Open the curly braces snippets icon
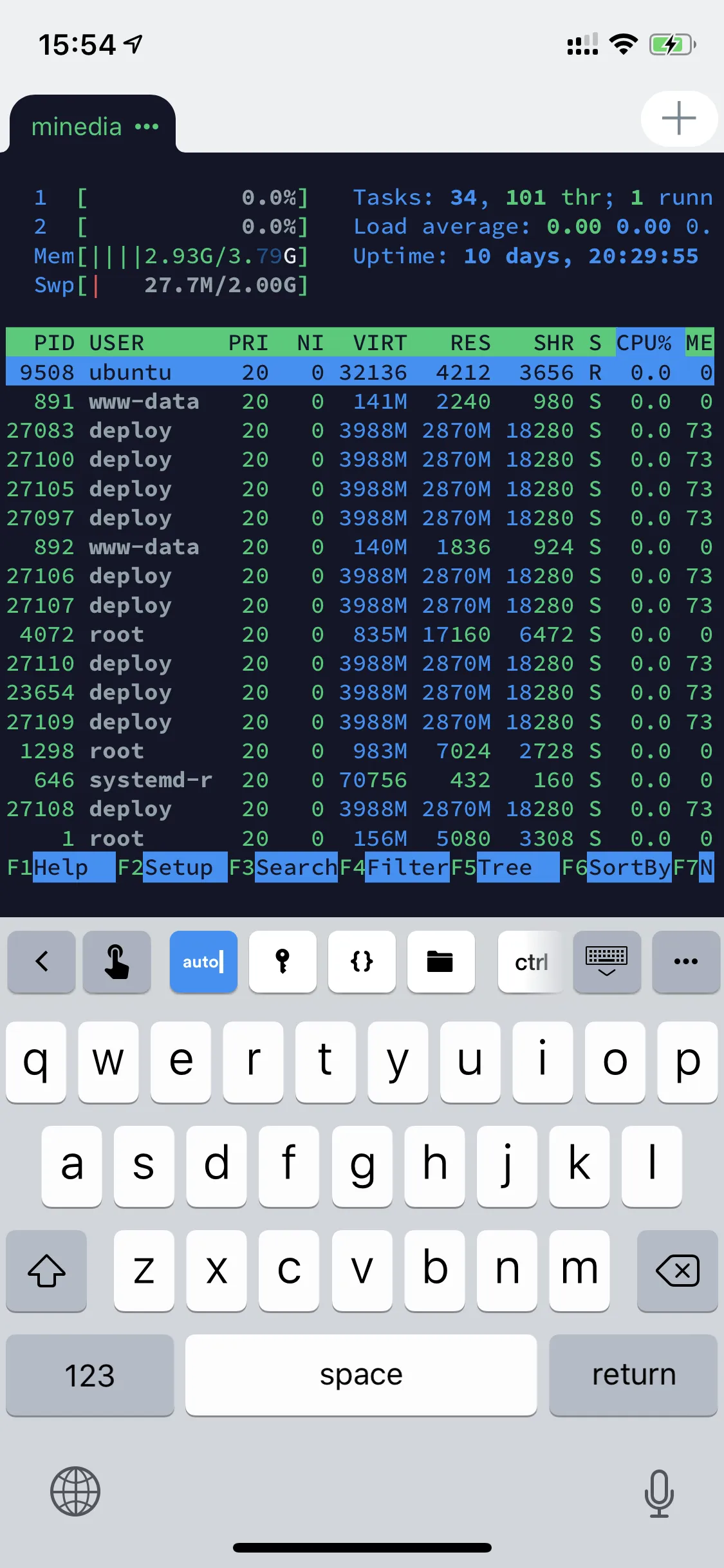 362,961
